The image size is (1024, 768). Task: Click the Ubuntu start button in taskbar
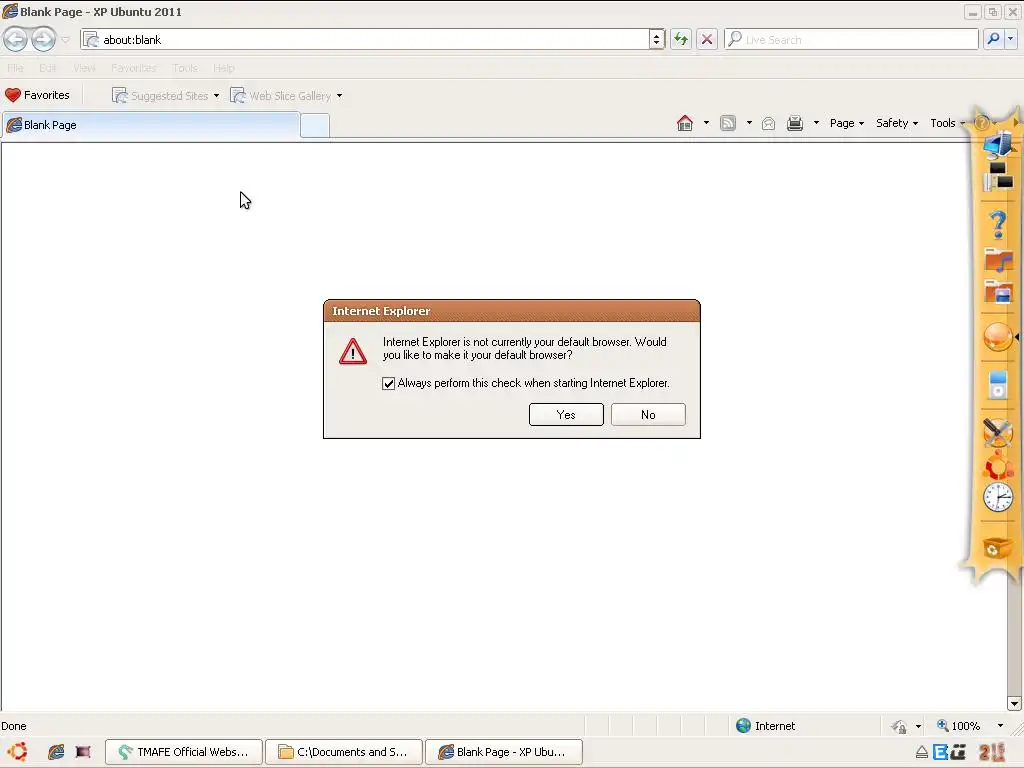18,752
